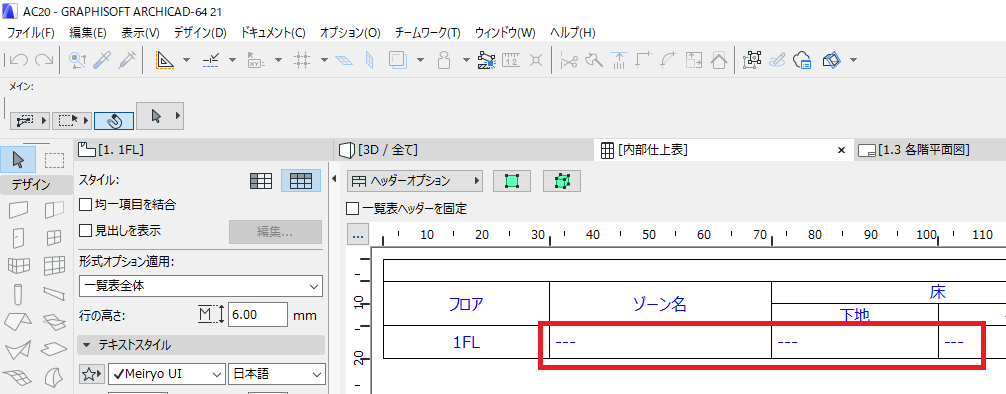Open the ファイル(F) menu

click(31, 33)
